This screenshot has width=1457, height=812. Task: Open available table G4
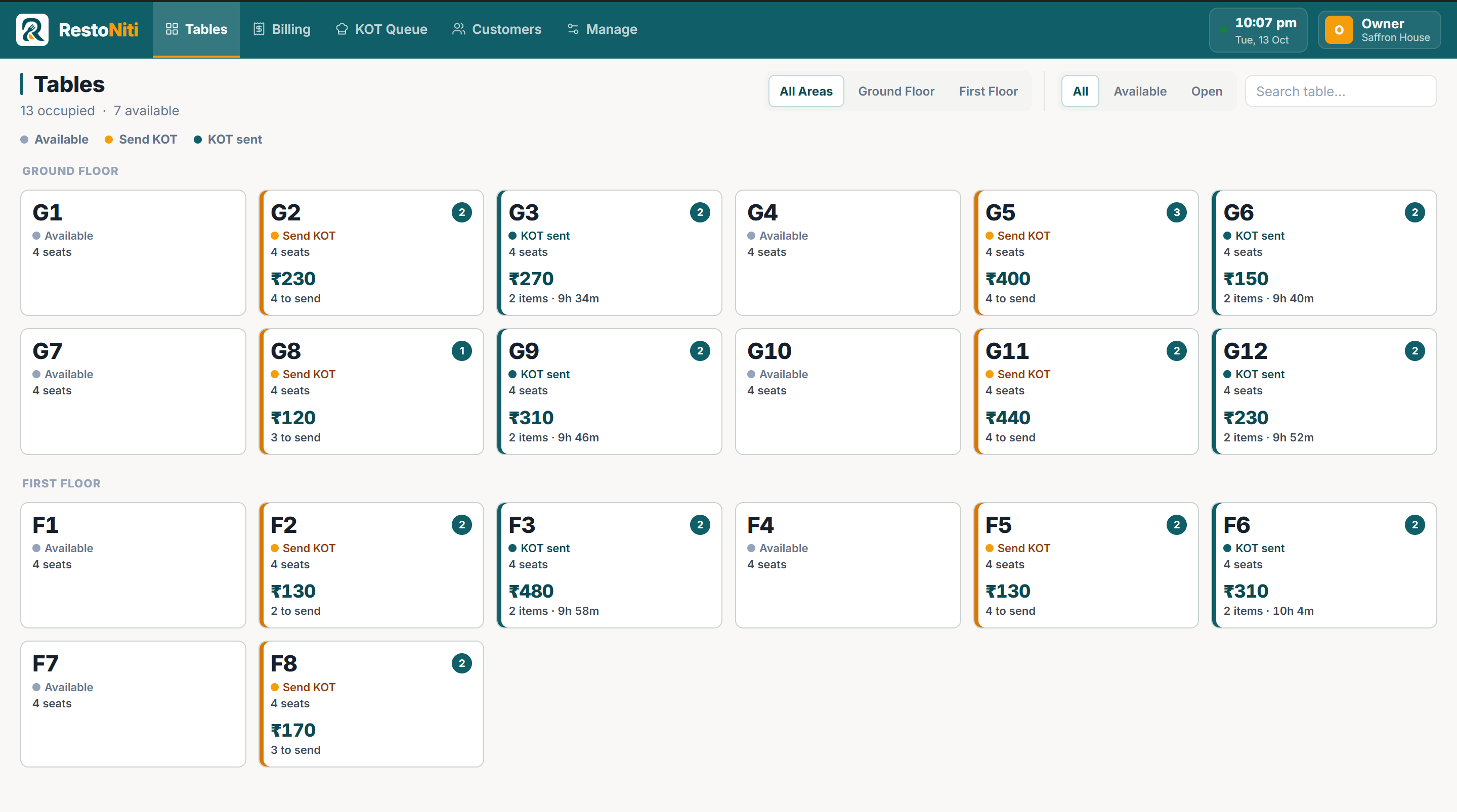pos(847,252)
